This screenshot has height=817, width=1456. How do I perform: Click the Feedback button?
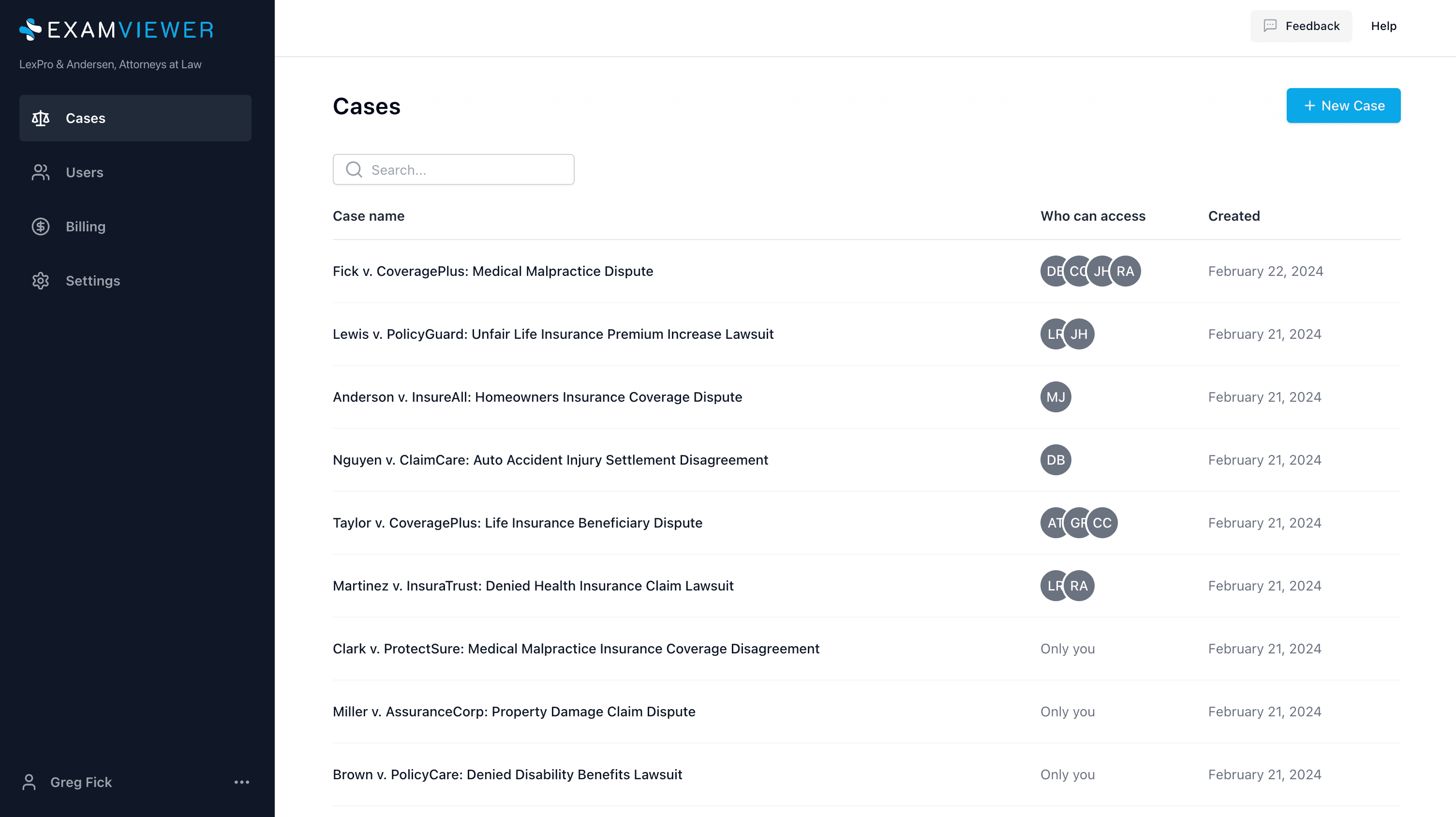[x=1301, y=26]
